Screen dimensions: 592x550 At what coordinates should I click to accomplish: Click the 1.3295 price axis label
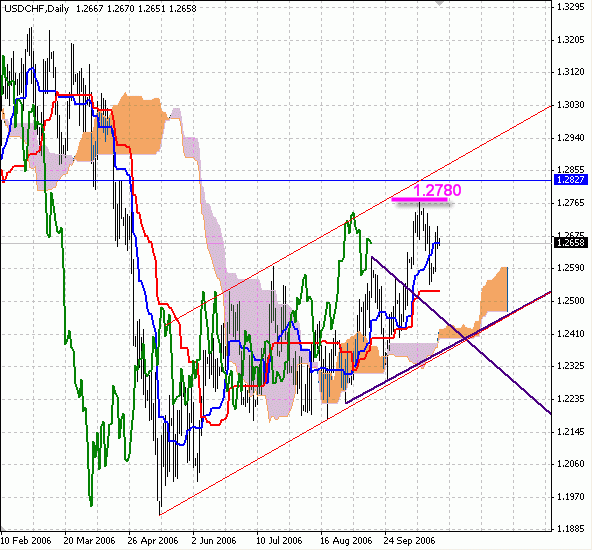(570, 7)
